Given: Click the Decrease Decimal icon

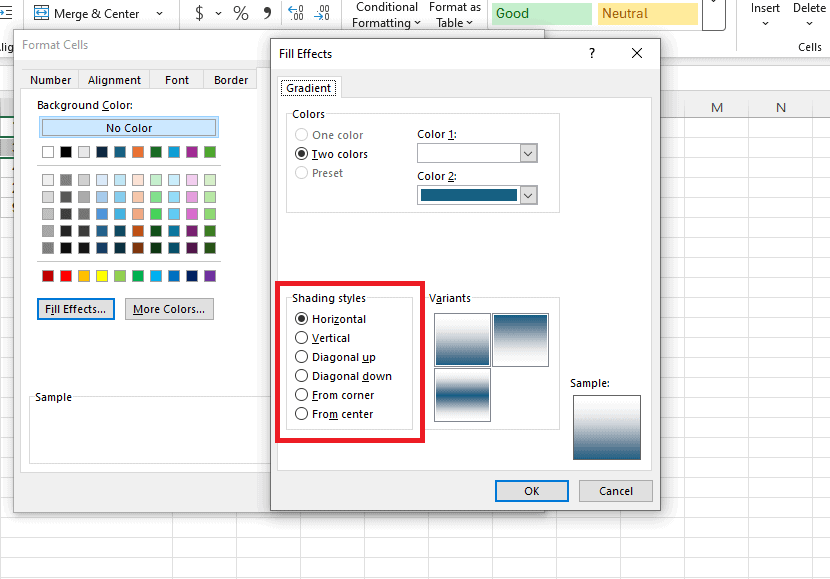Looking at the screenshot, I should [x=322, y=13].
